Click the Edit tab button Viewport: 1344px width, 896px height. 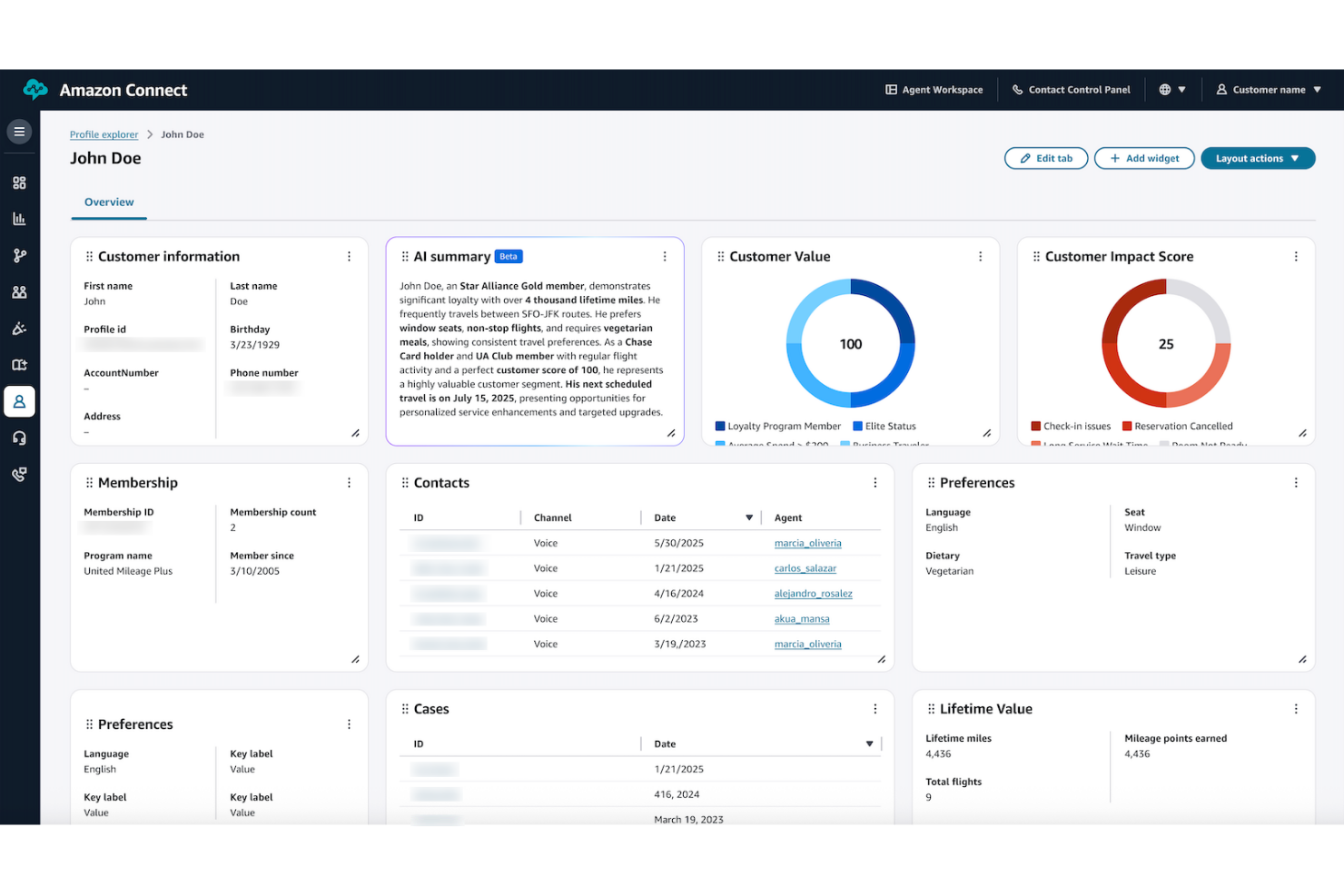(1045, 157)
